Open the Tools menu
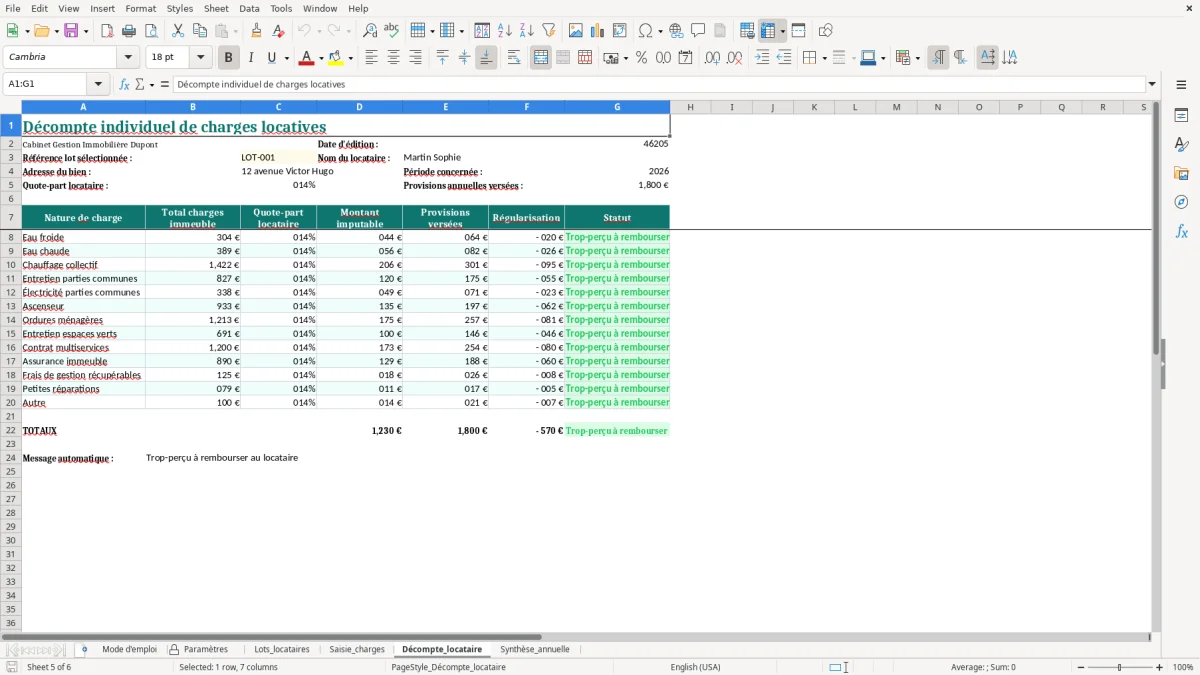This screenshot has height=675, width=1200. pyautogui.click(x=281, y=8)
